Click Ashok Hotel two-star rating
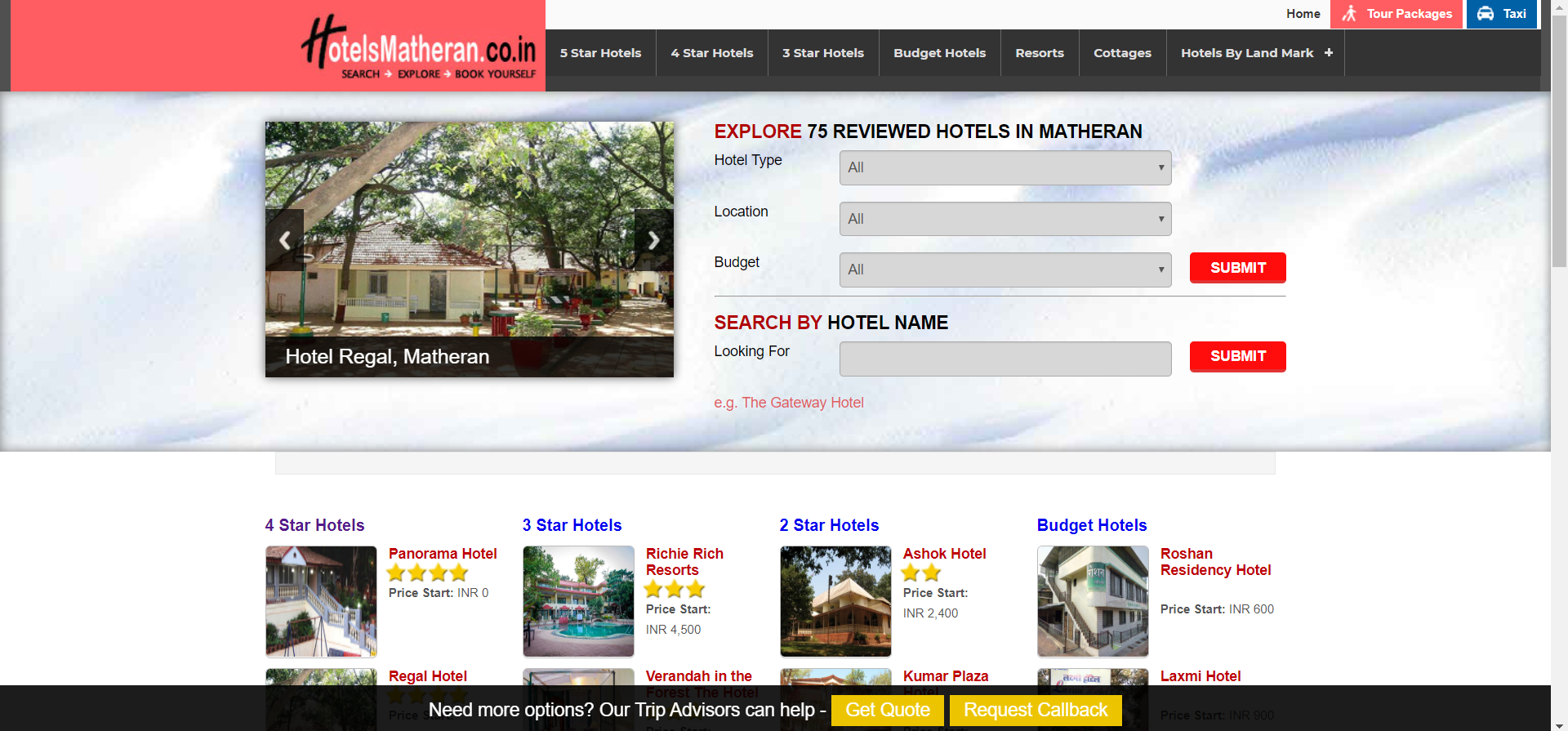The height and width of the screenshot is (731, 1568). pos(922,573)
